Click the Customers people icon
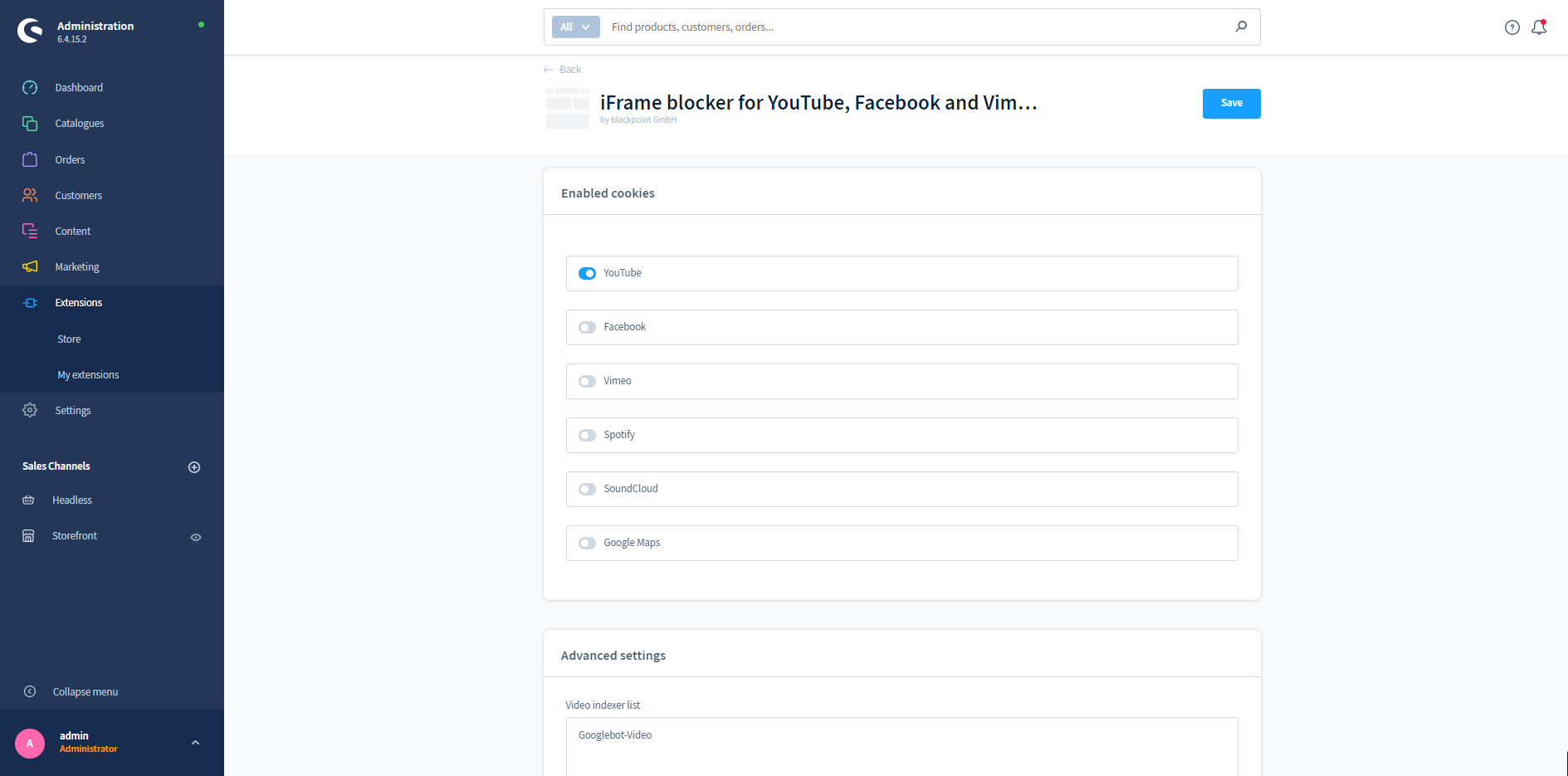The height and width of the screenshot is (776, 1568). 30,195
